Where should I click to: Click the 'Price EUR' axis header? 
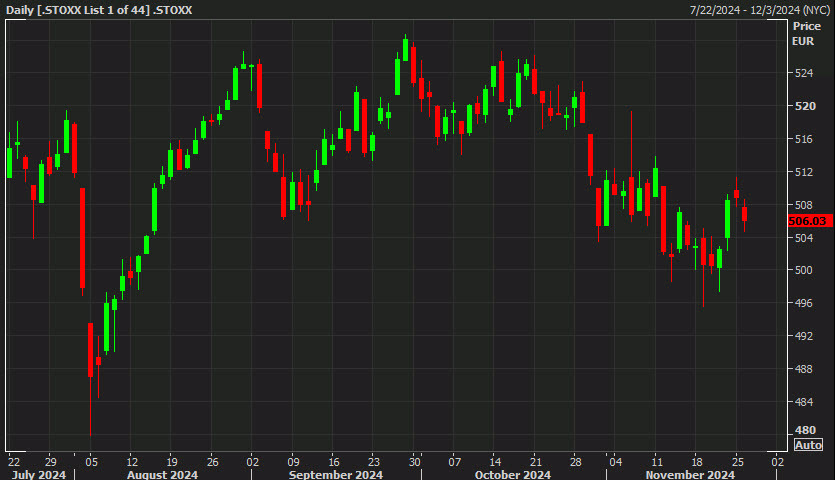[807, 34]
